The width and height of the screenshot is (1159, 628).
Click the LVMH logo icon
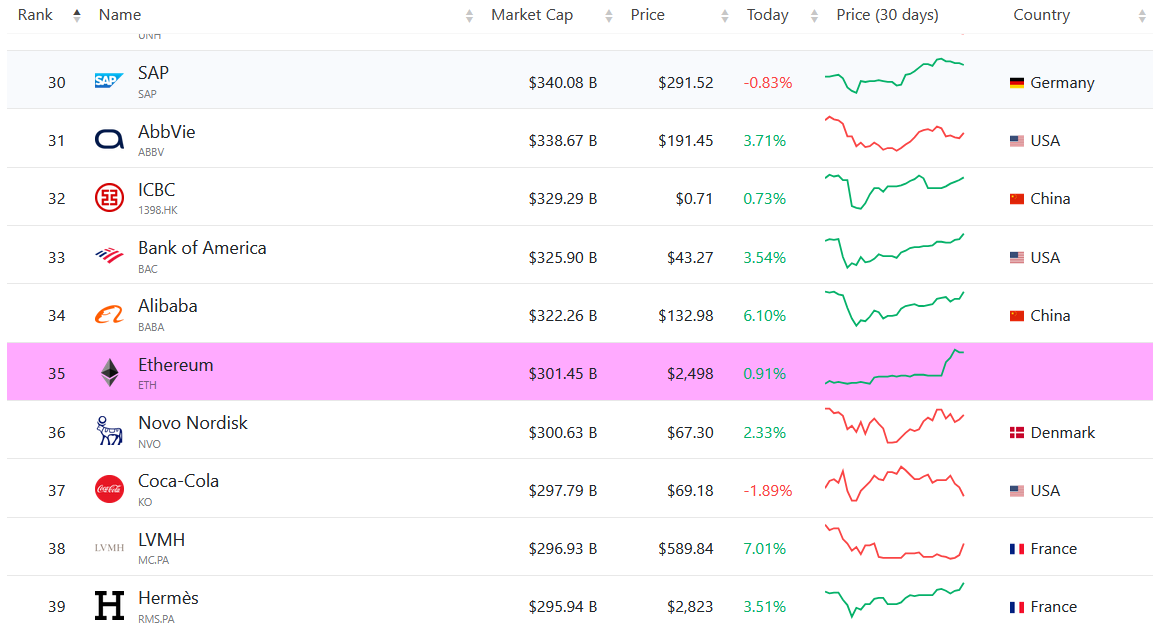109,547
